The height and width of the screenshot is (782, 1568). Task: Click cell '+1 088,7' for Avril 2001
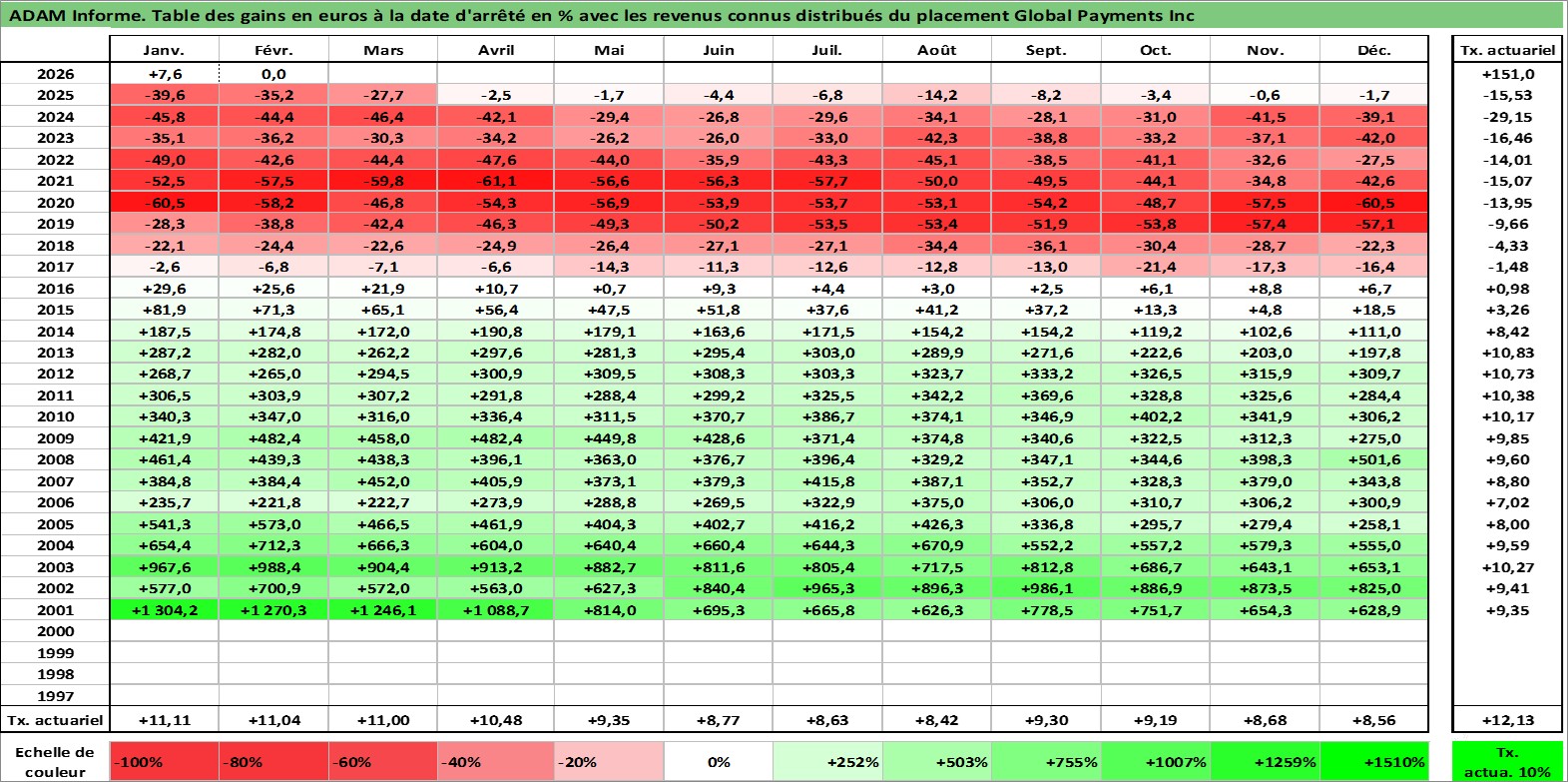(x=495, y=609)
